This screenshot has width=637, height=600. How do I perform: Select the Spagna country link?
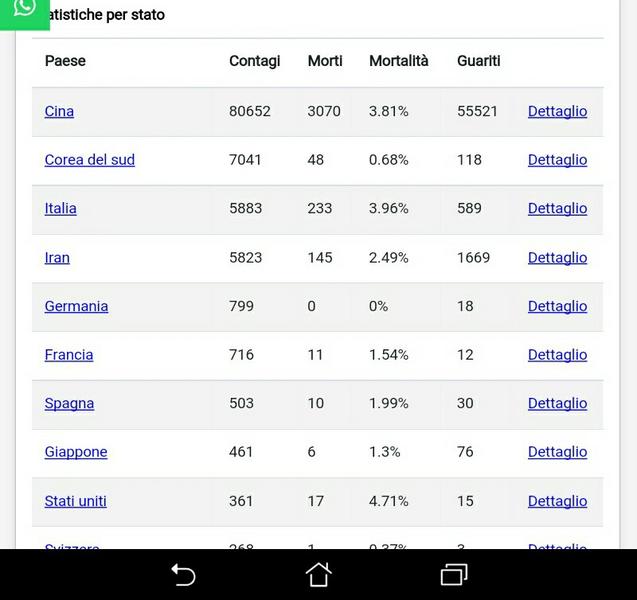click(x=69, y=403)
